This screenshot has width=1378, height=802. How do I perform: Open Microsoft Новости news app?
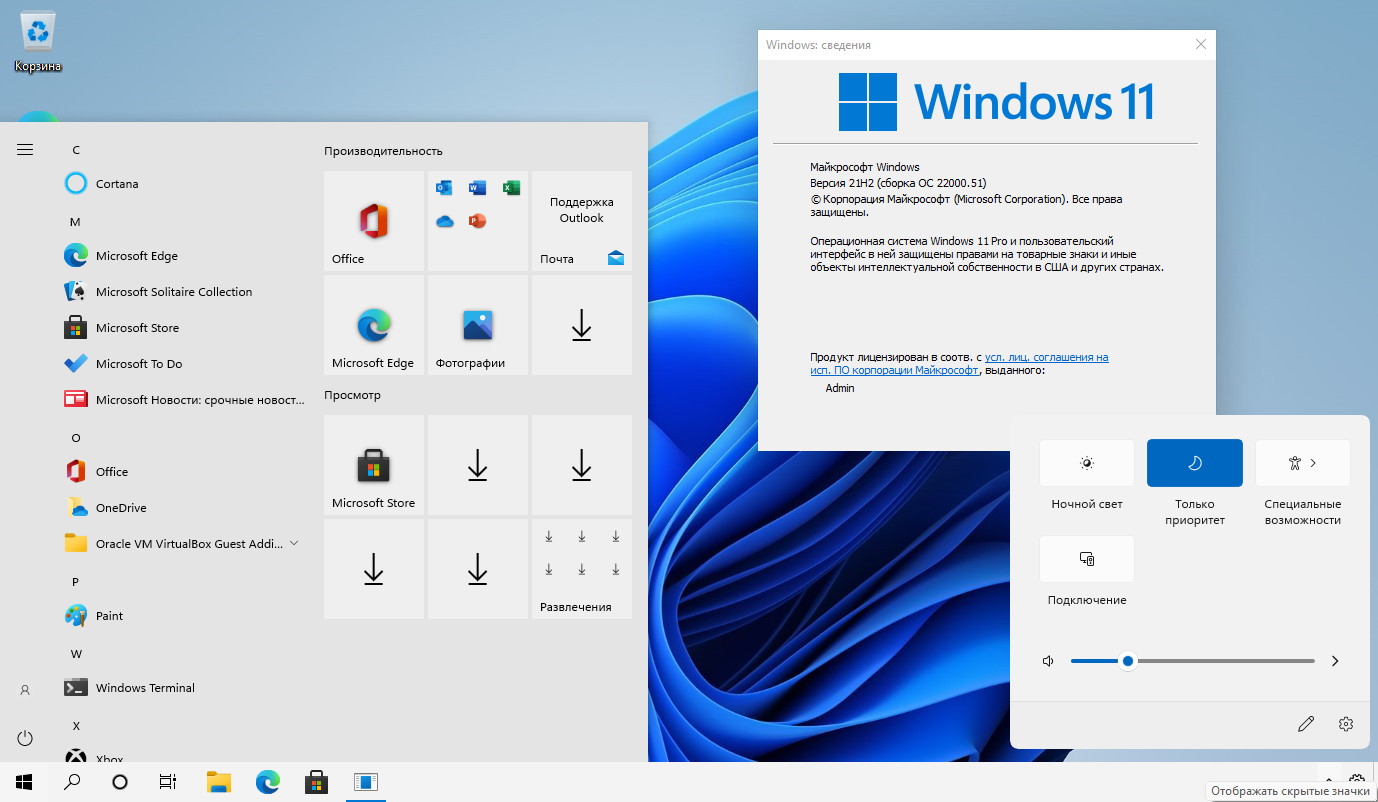184,400
